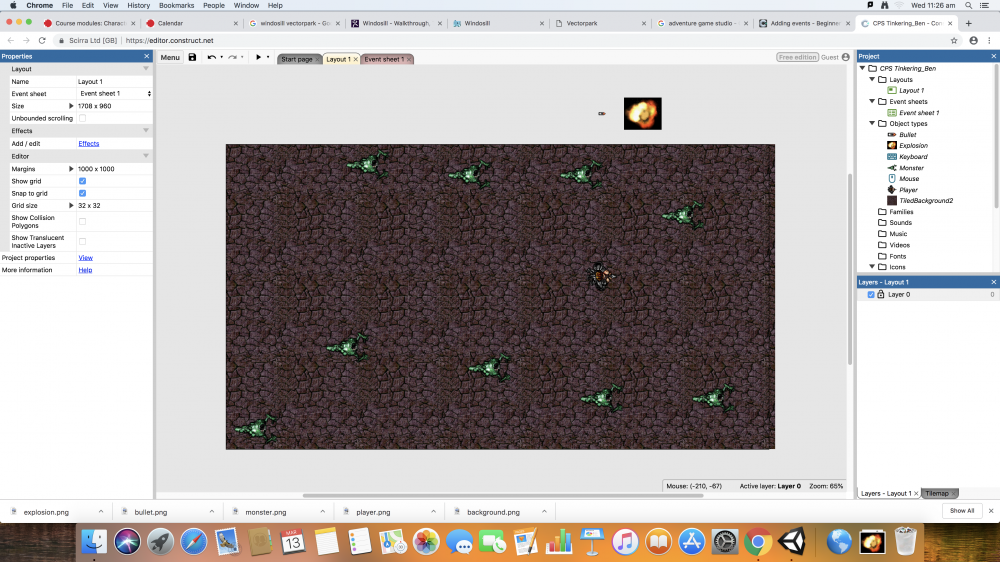Reload the browser page

tap(42, 40)
